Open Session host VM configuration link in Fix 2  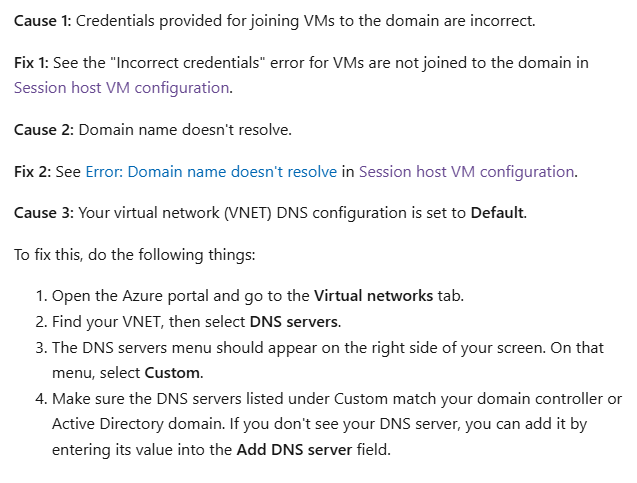466,172
